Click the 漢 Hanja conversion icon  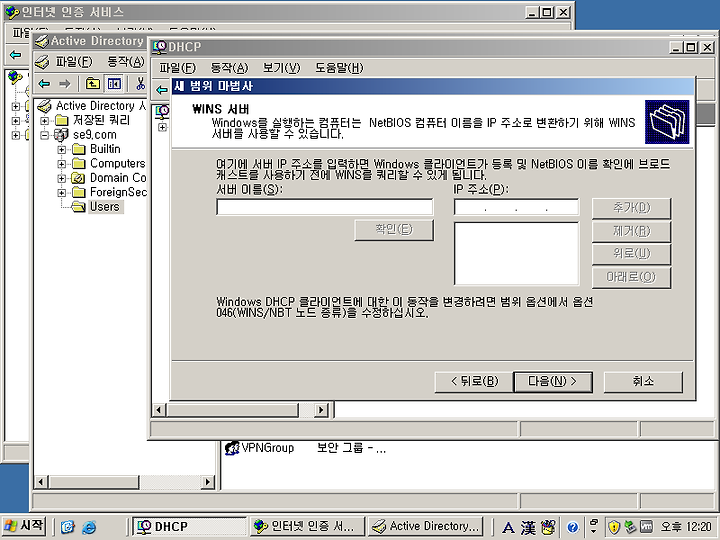[528, 527]
